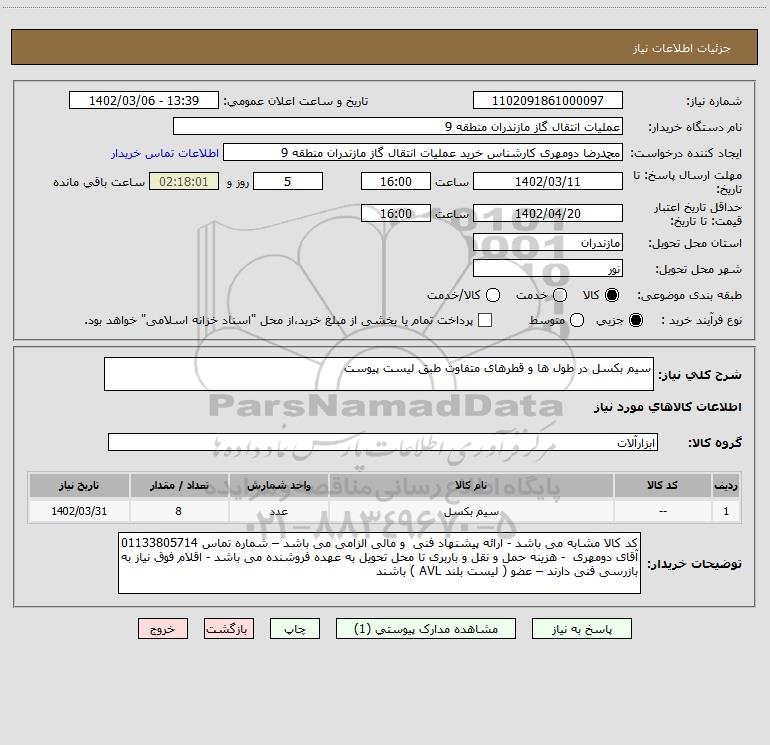Click the need number field 1102091861000097
This screenshot has height=745, width=770.
[548, 100]
